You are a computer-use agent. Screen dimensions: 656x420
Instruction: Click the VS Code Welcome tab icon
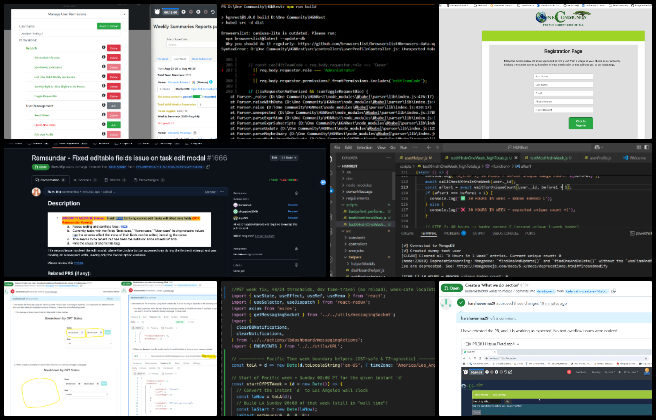[626, 158]
